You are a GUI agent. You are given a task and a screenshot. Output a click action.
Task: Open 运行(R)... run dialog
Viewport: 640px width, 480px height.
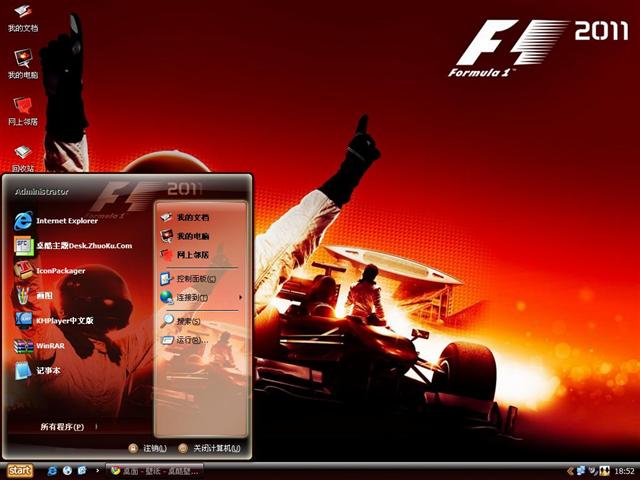pos(184,340)
